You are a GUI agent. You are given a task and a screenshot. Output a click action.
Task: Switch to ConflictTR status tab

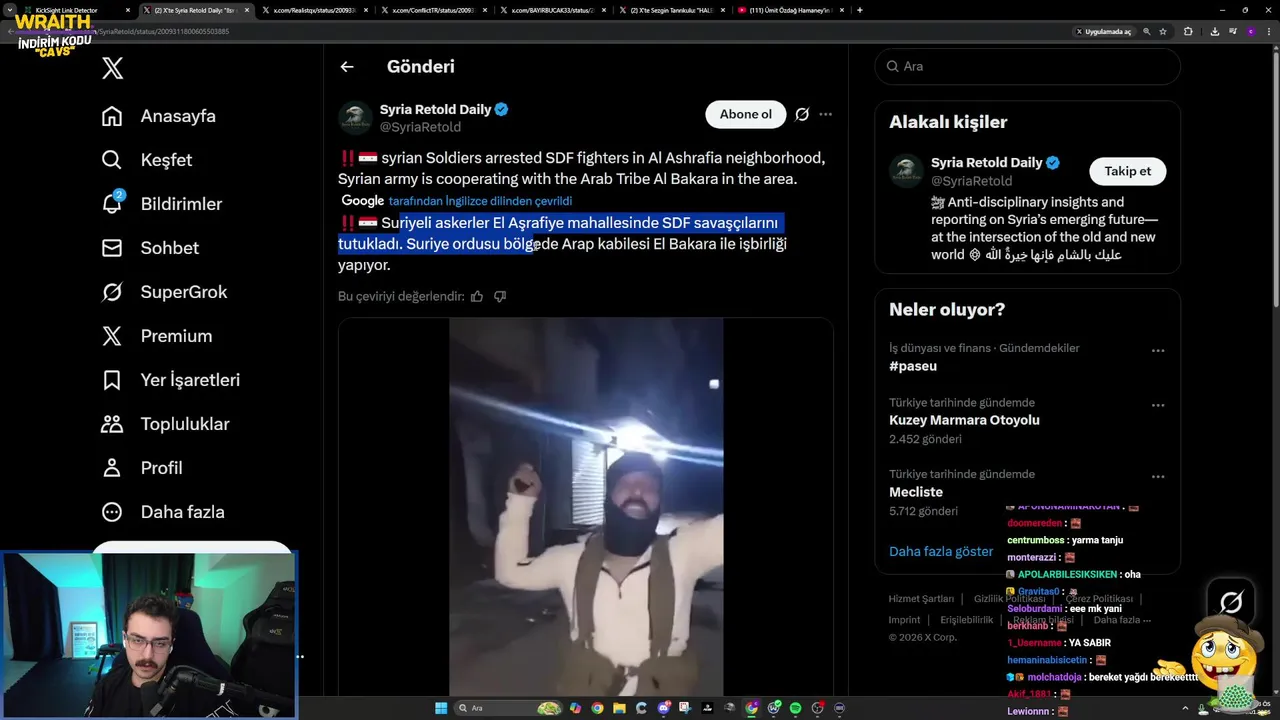pos(432,10)
